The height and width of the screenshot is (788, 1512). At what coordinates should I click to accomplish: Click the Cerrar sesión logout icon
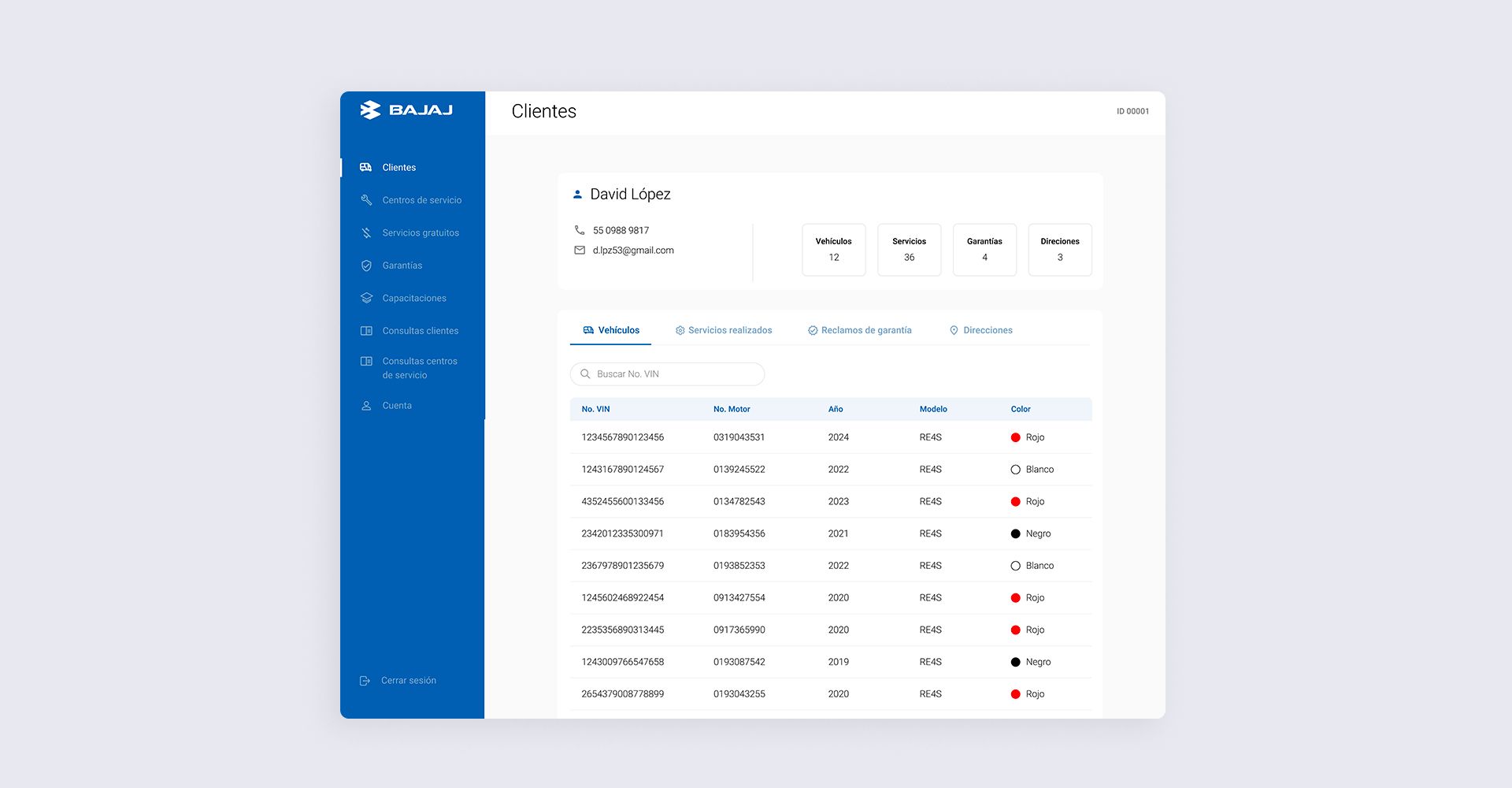[x=365, y=681]
